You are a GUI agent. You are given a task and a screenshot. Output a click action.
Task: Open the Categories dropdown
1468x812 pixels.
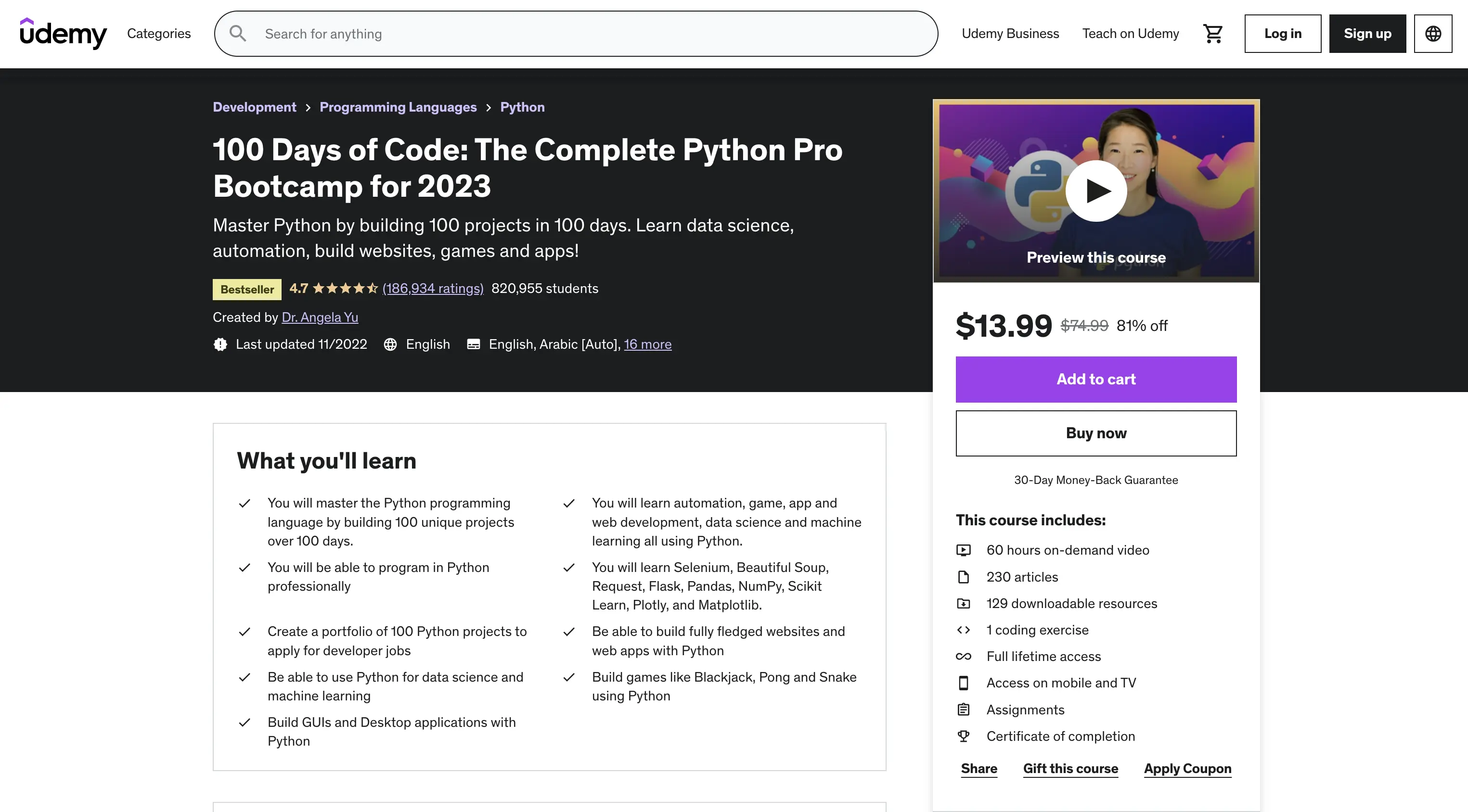pos(158,33)
